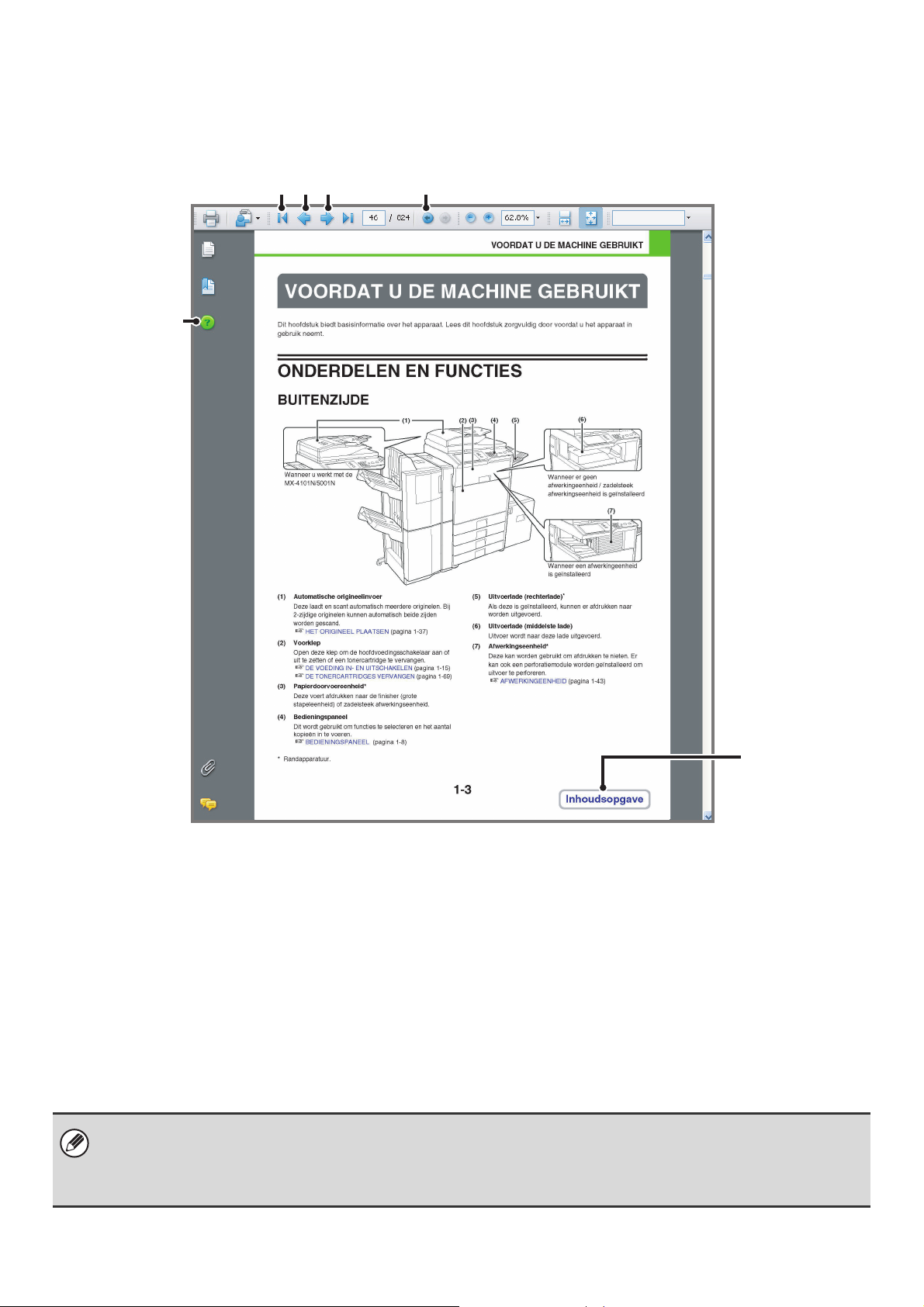Expand the zoom percentage dropdown
The height and width of the screenshot is (1307, 924).
[538, 219]
